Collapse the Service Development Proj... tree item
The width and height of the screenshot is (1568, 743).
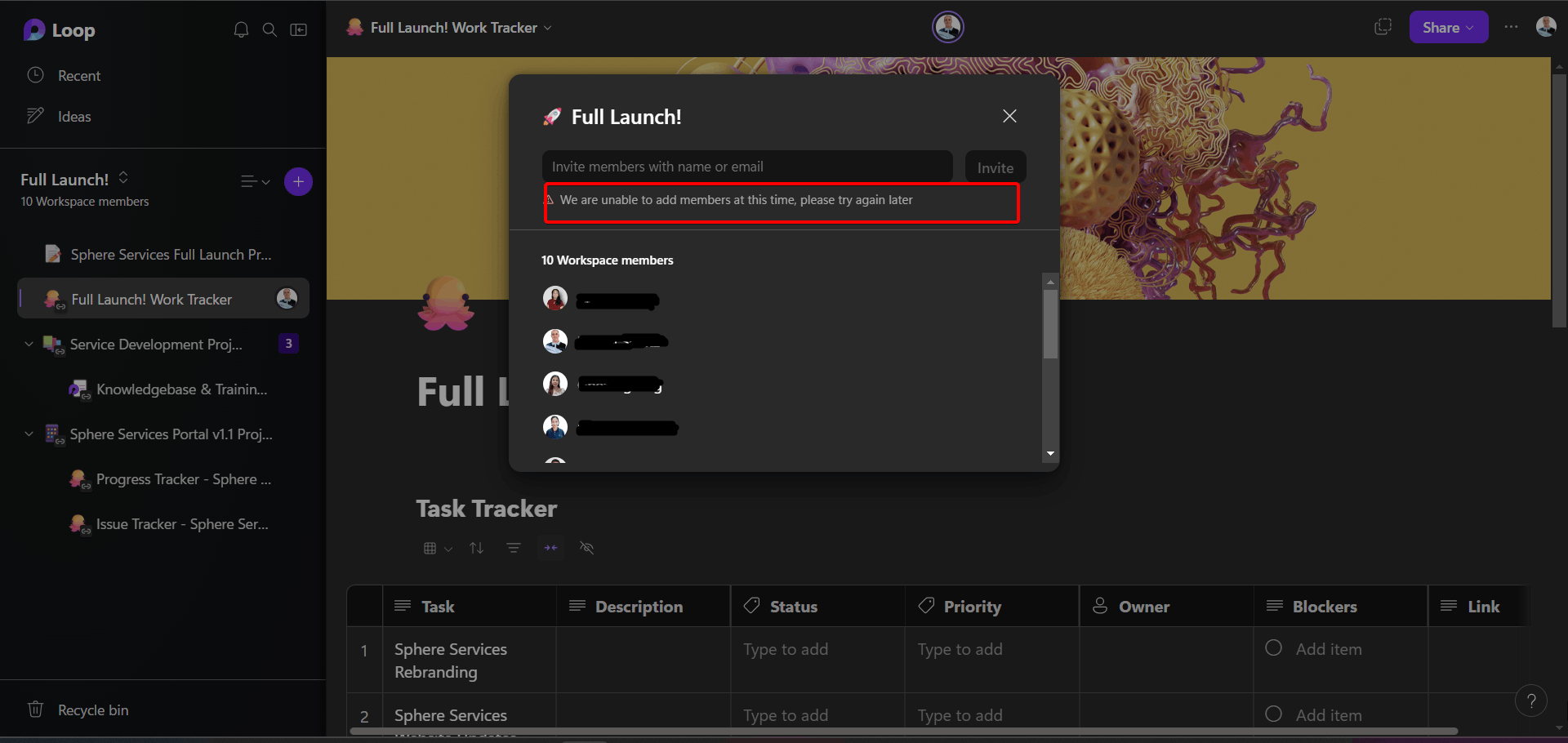(x=29, y=344)
